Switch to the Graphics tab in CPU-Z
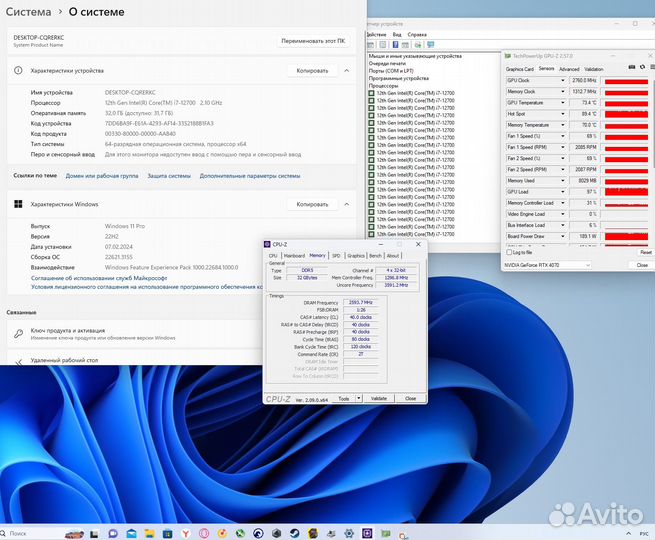 (355, 256)
